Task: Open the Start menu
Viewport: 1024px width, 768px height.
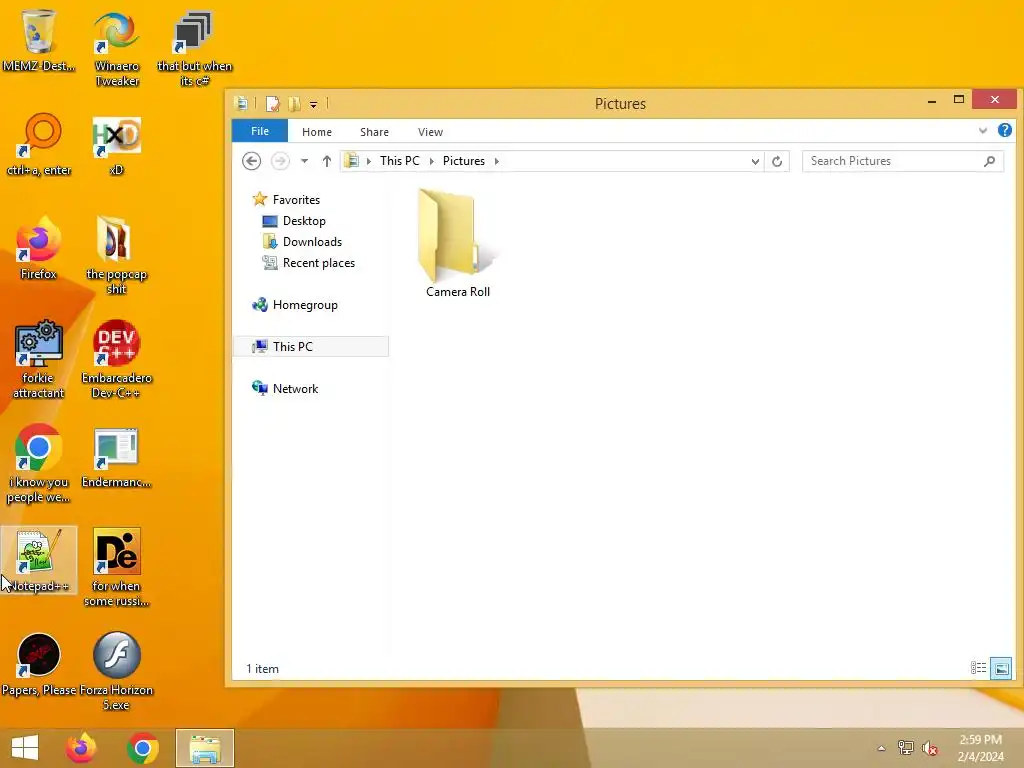Action: click(25, 748)
